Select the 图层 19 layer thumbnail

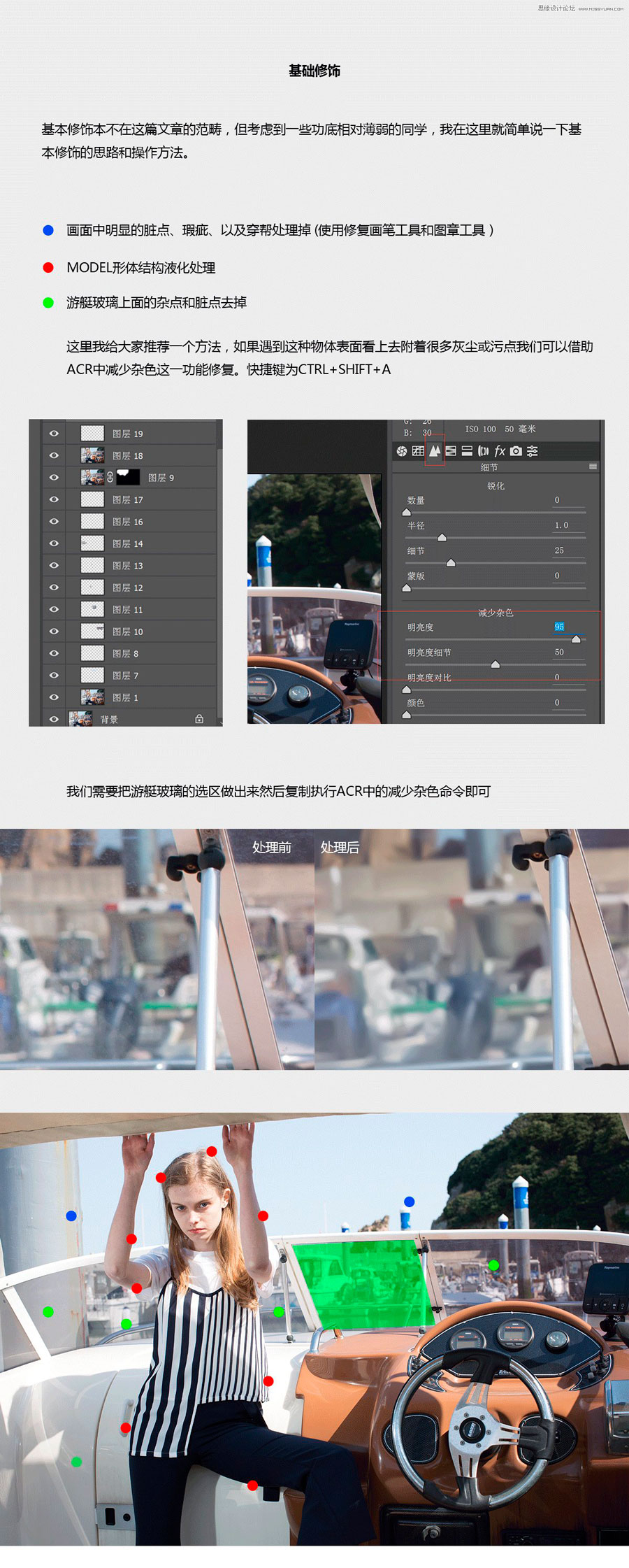[x=92, y=434]
